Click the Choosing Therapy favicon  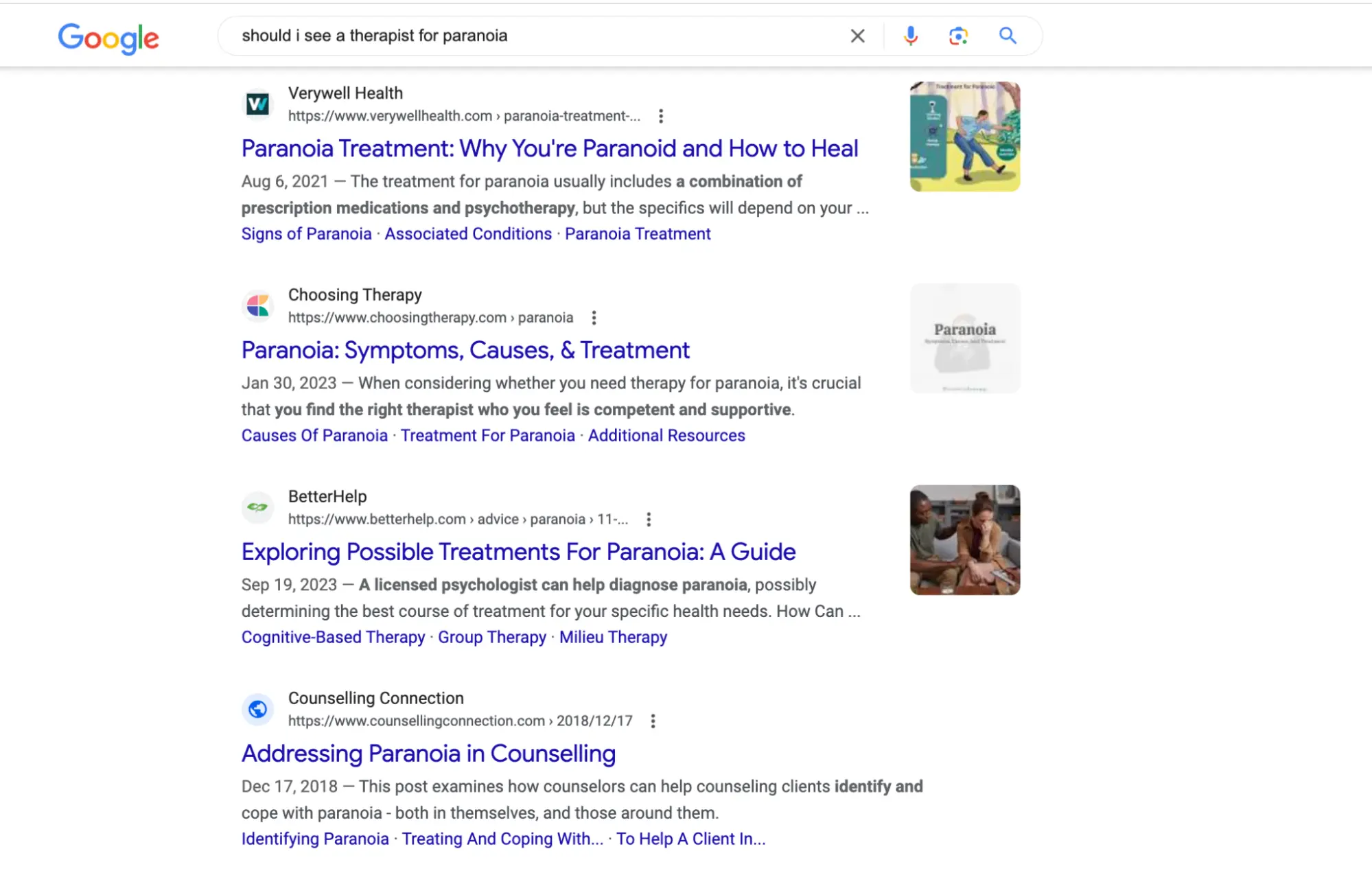[258, 306]
